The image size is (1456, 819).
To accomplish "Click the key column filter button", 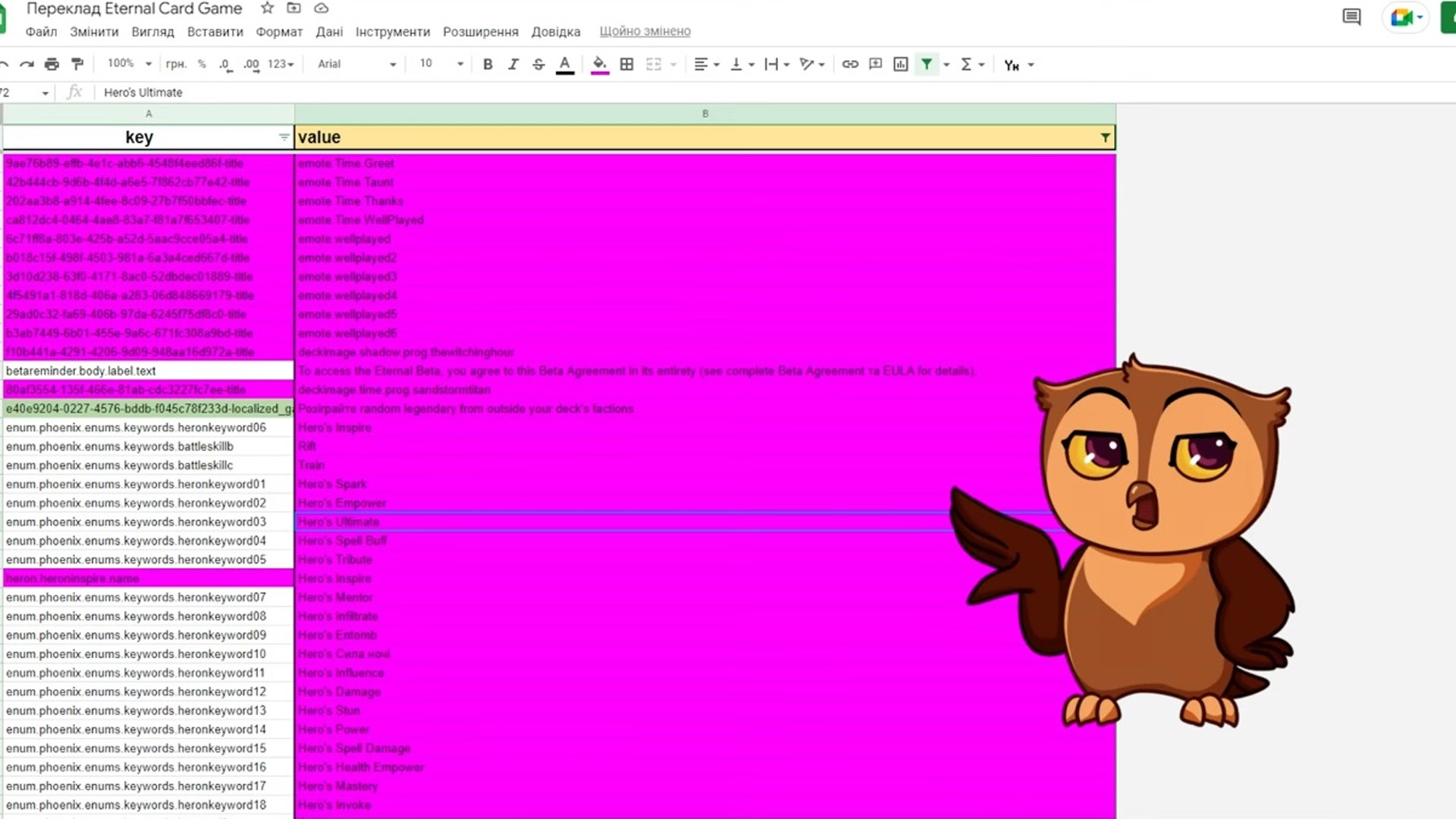I will [284, 137].
